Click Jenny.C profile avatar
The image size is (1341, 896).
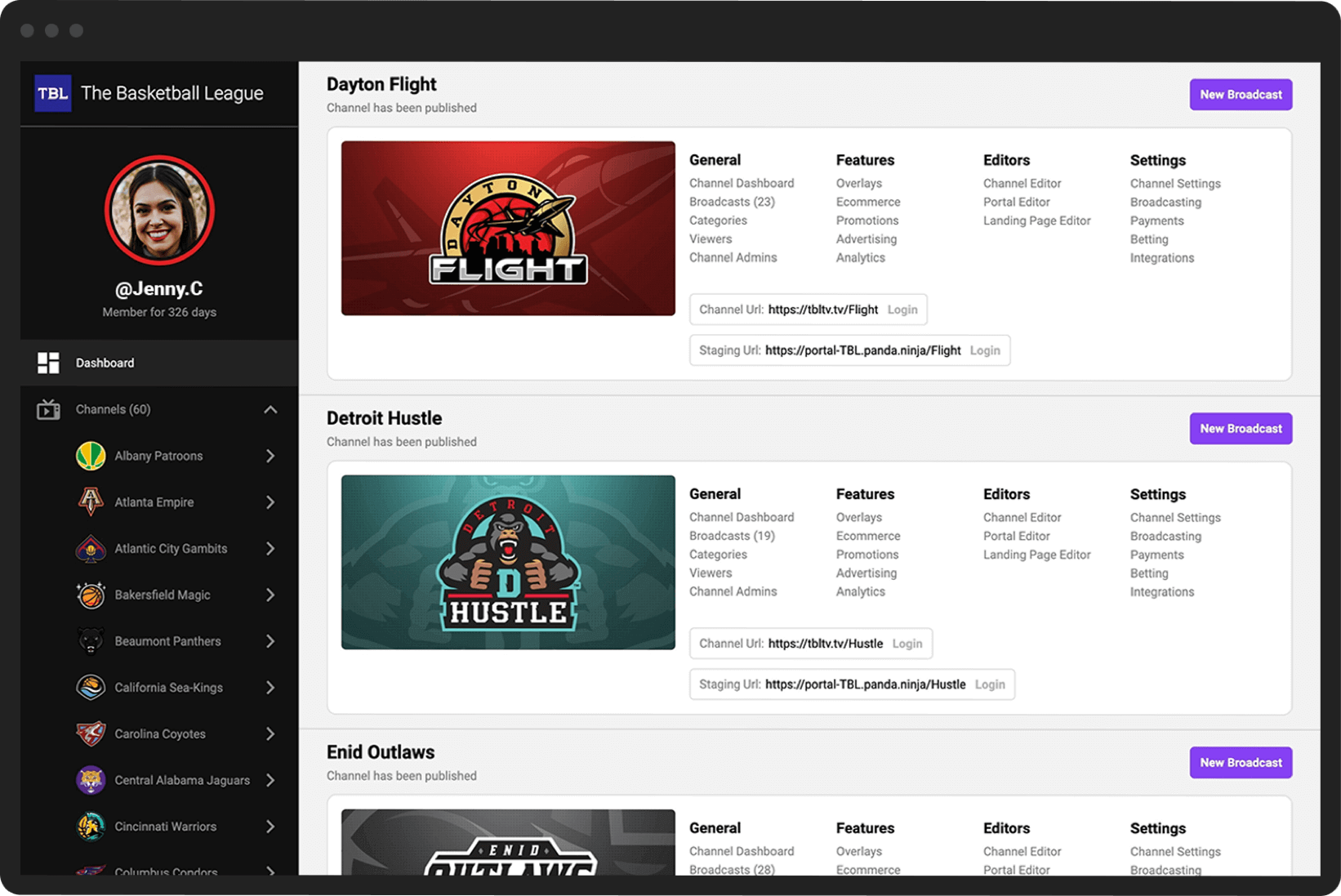(159, 210)
